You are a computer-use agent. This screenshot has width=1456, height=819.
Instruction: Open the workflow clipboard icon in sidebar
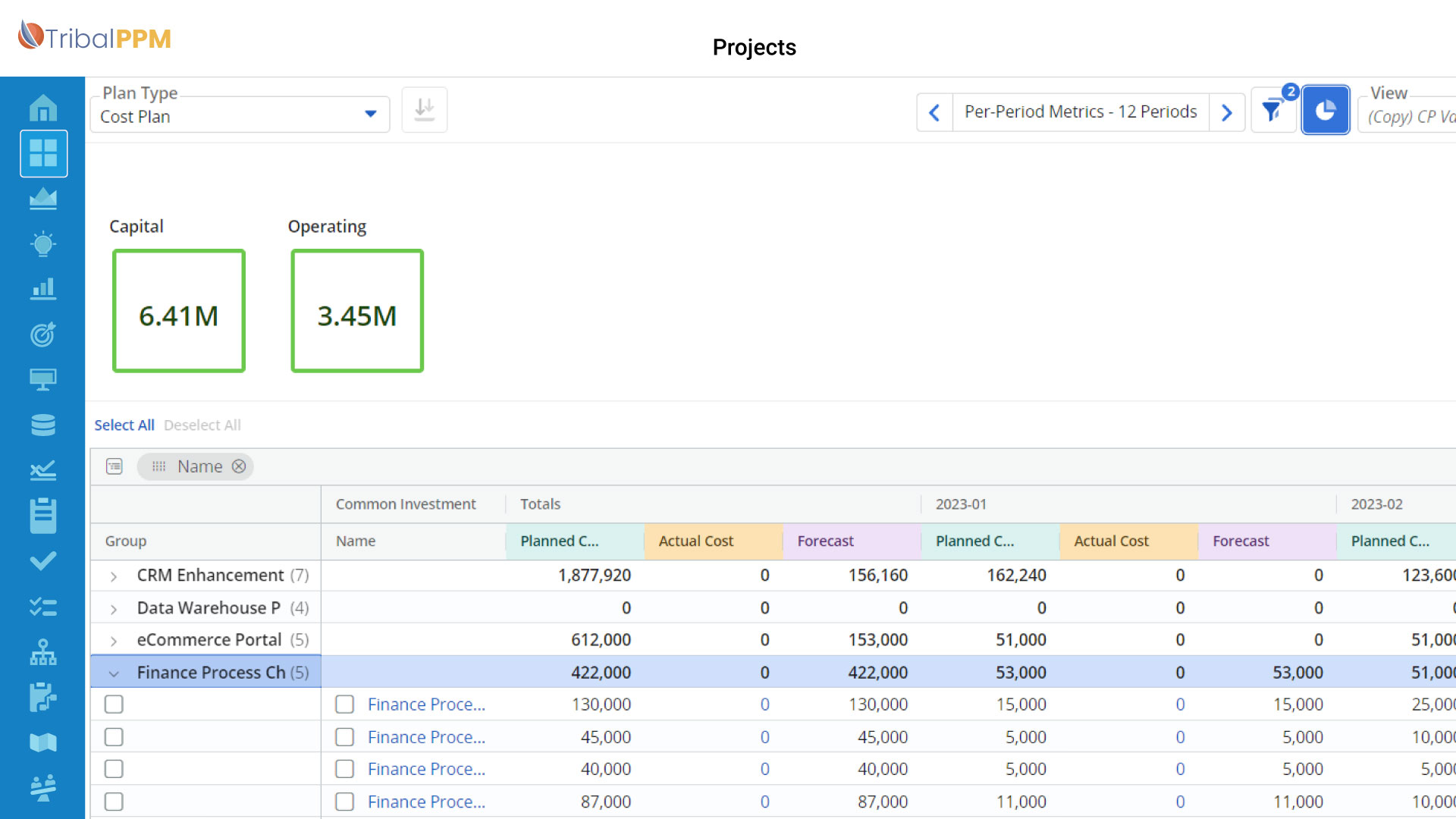coord(43,697)
